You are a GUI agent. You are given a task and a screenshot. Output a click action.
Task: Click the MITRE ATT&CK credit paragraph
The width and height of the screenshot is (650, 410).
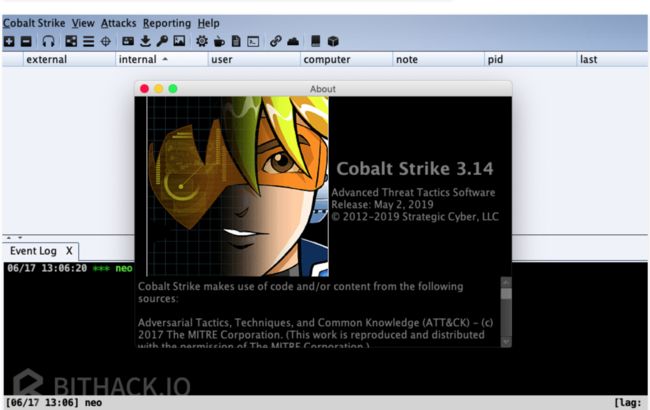(x=315, y=334)
